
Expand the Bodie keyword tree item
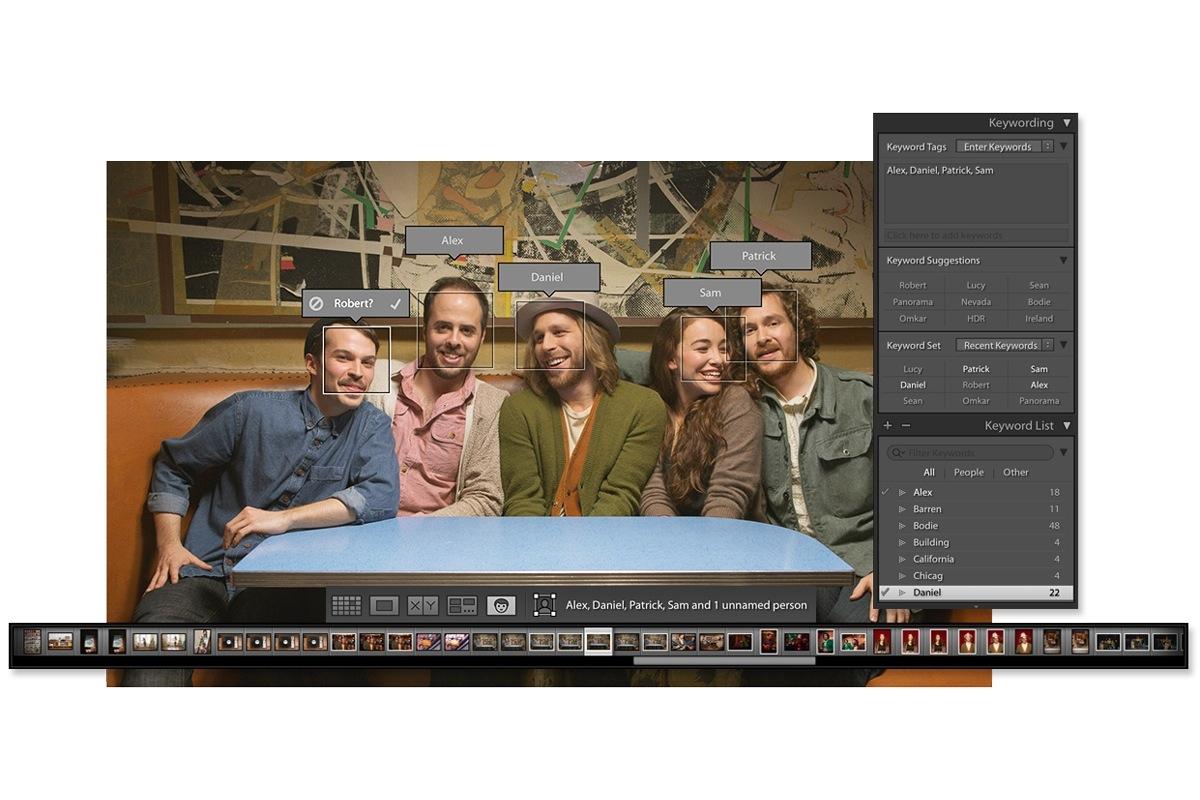tap(902, 526)
